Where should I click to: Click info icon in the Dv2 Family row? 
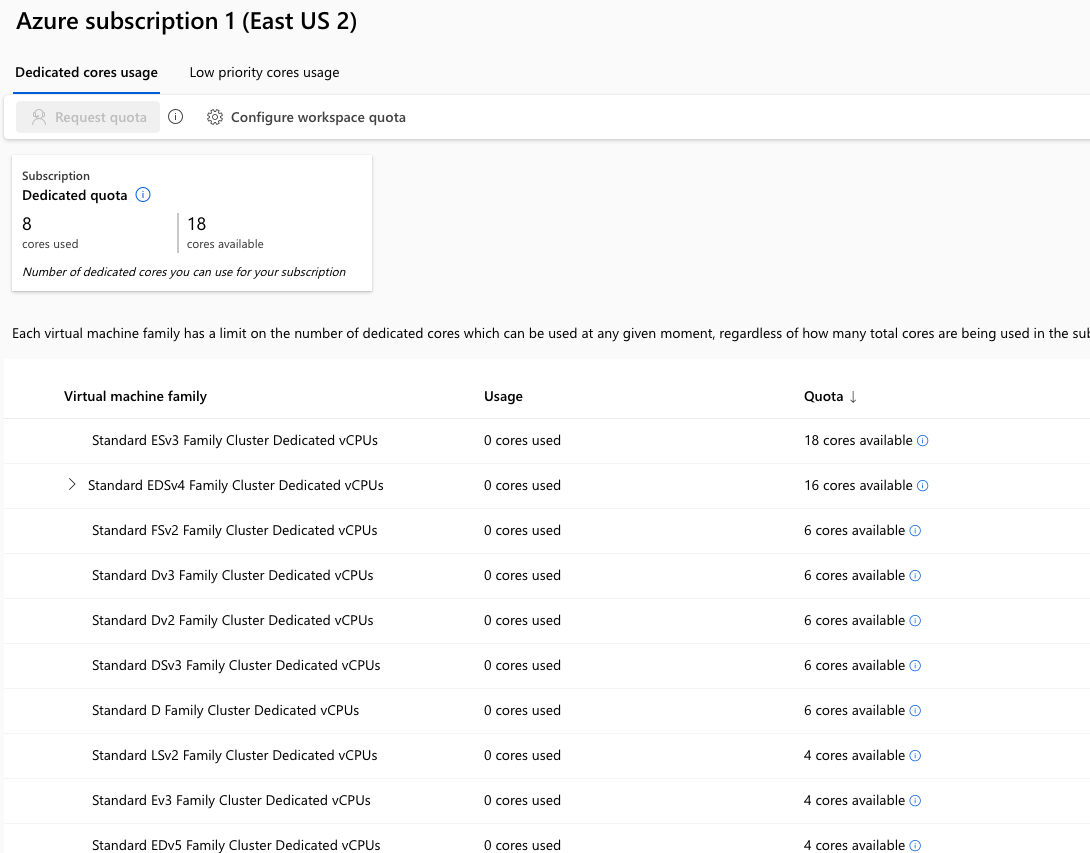916,621
